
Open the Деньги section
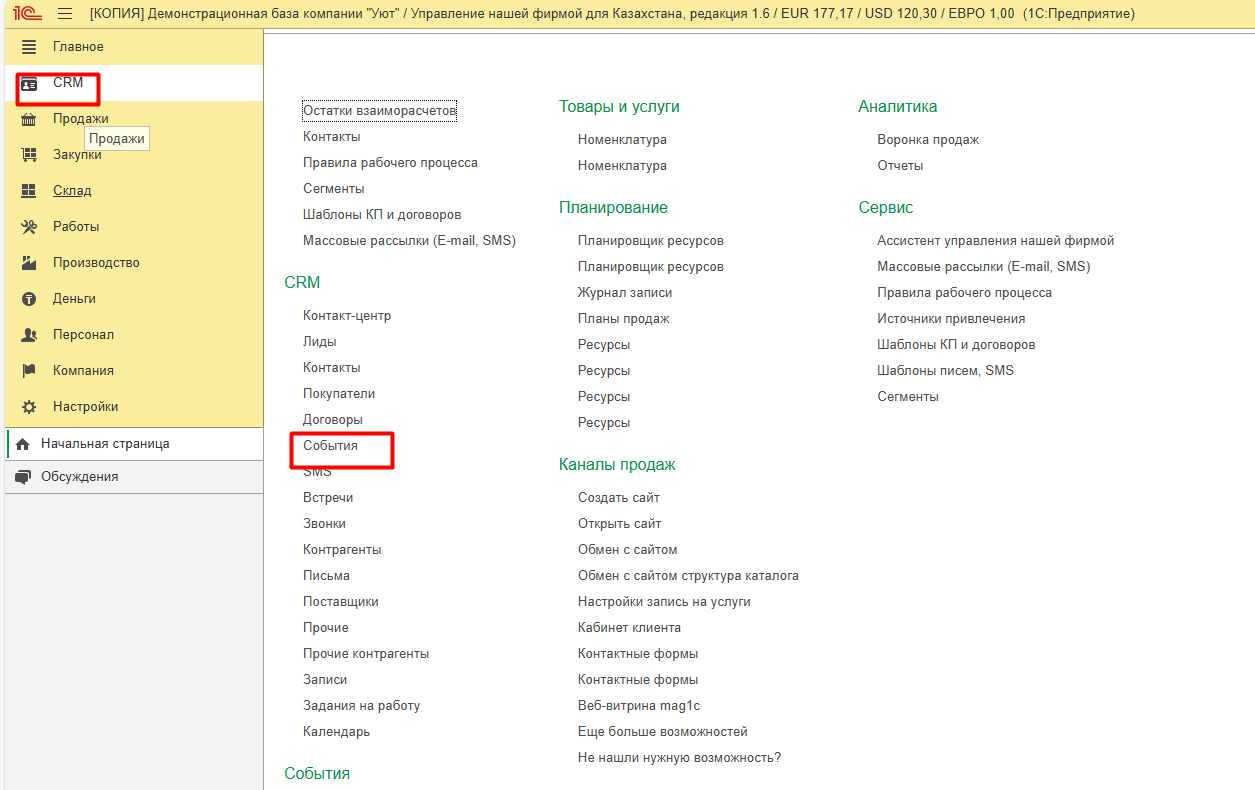[134, 299]
